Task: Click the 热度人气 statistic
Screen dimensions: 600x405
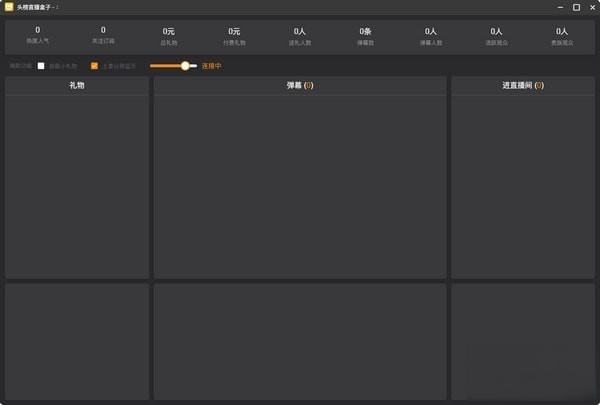Action: 37,35
